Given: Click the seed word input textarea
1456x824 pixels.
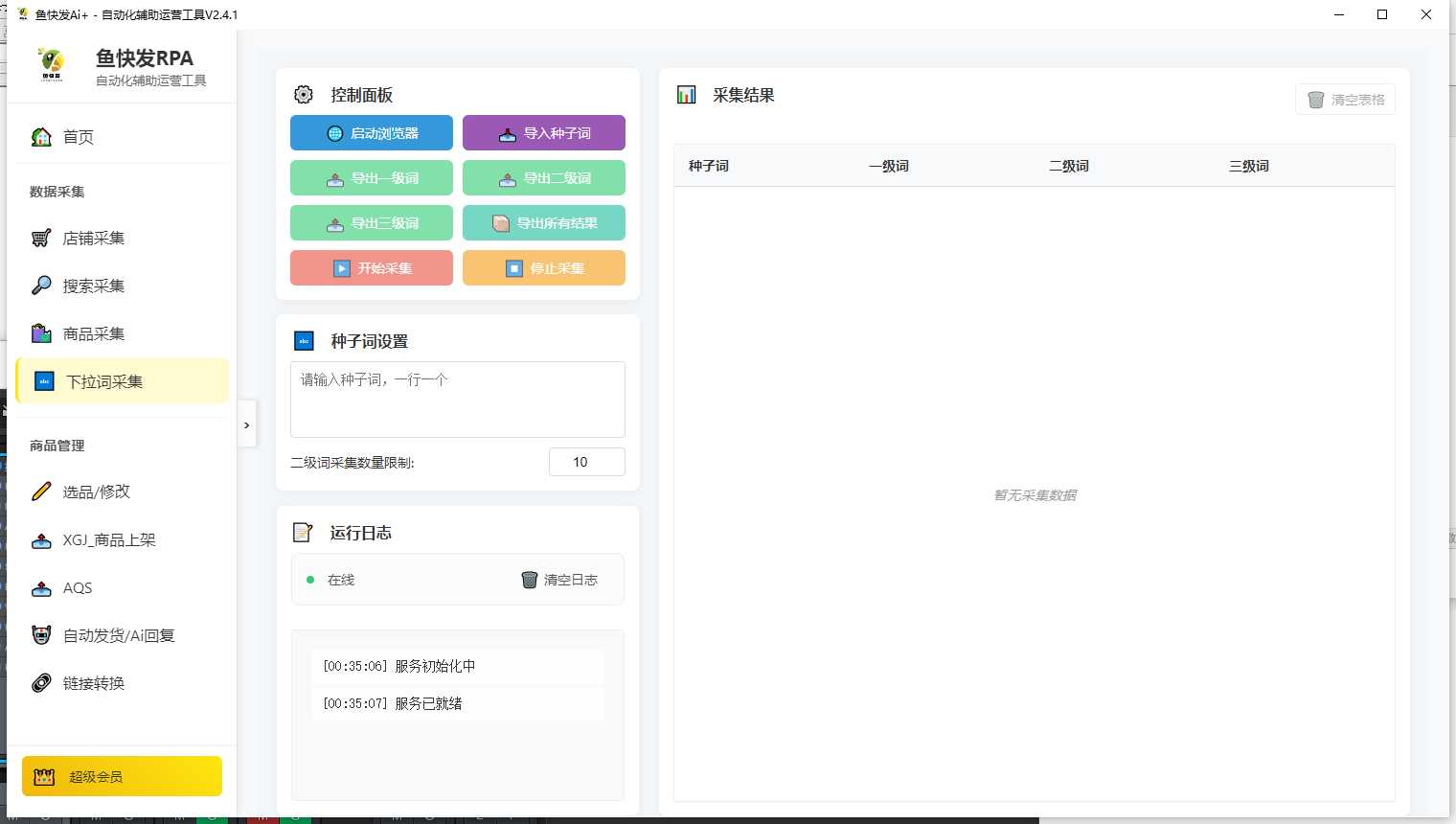Looking at the screenshot, I should click(x=457, y=400).
